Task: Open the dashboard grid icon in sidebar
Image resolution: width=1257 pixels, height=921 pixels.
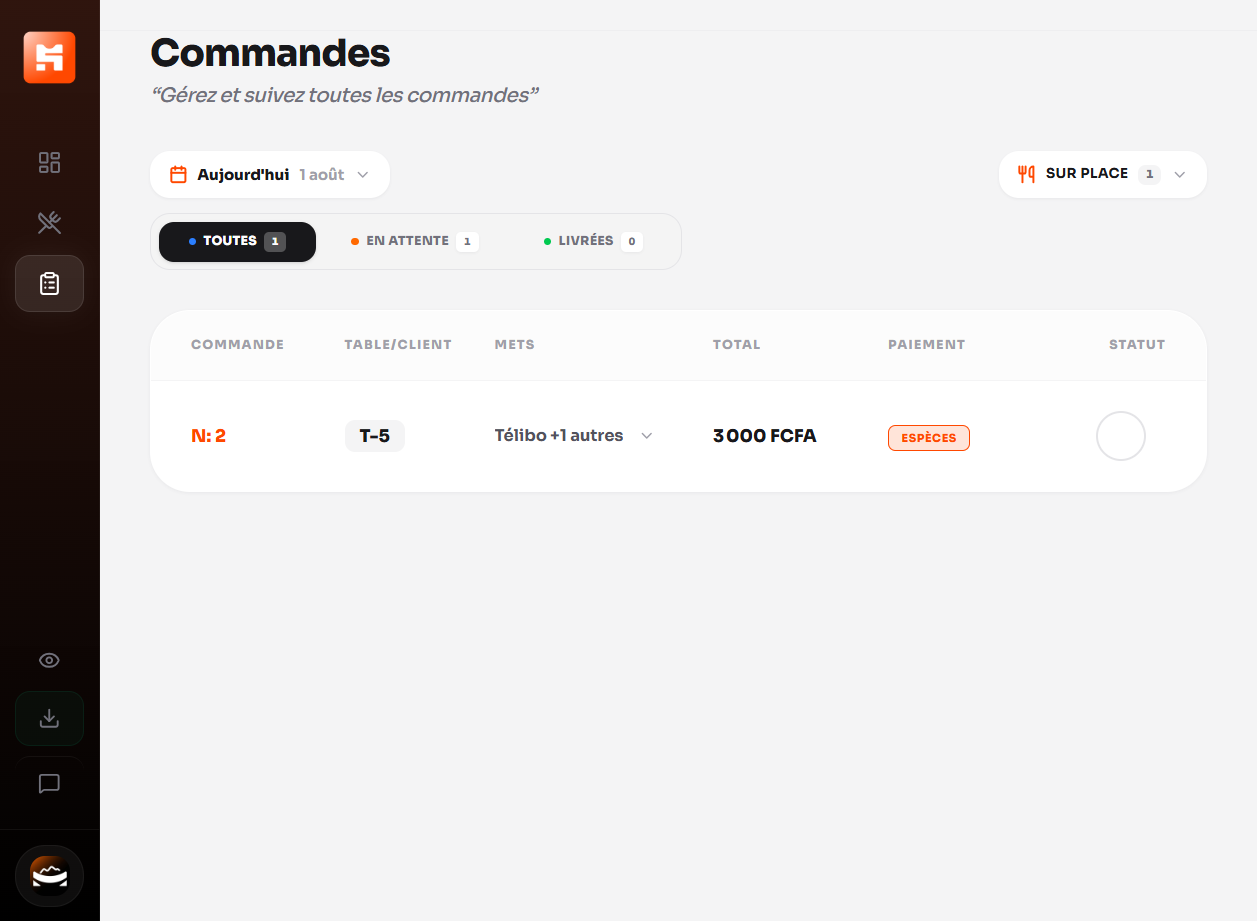Action: (49, 162)
